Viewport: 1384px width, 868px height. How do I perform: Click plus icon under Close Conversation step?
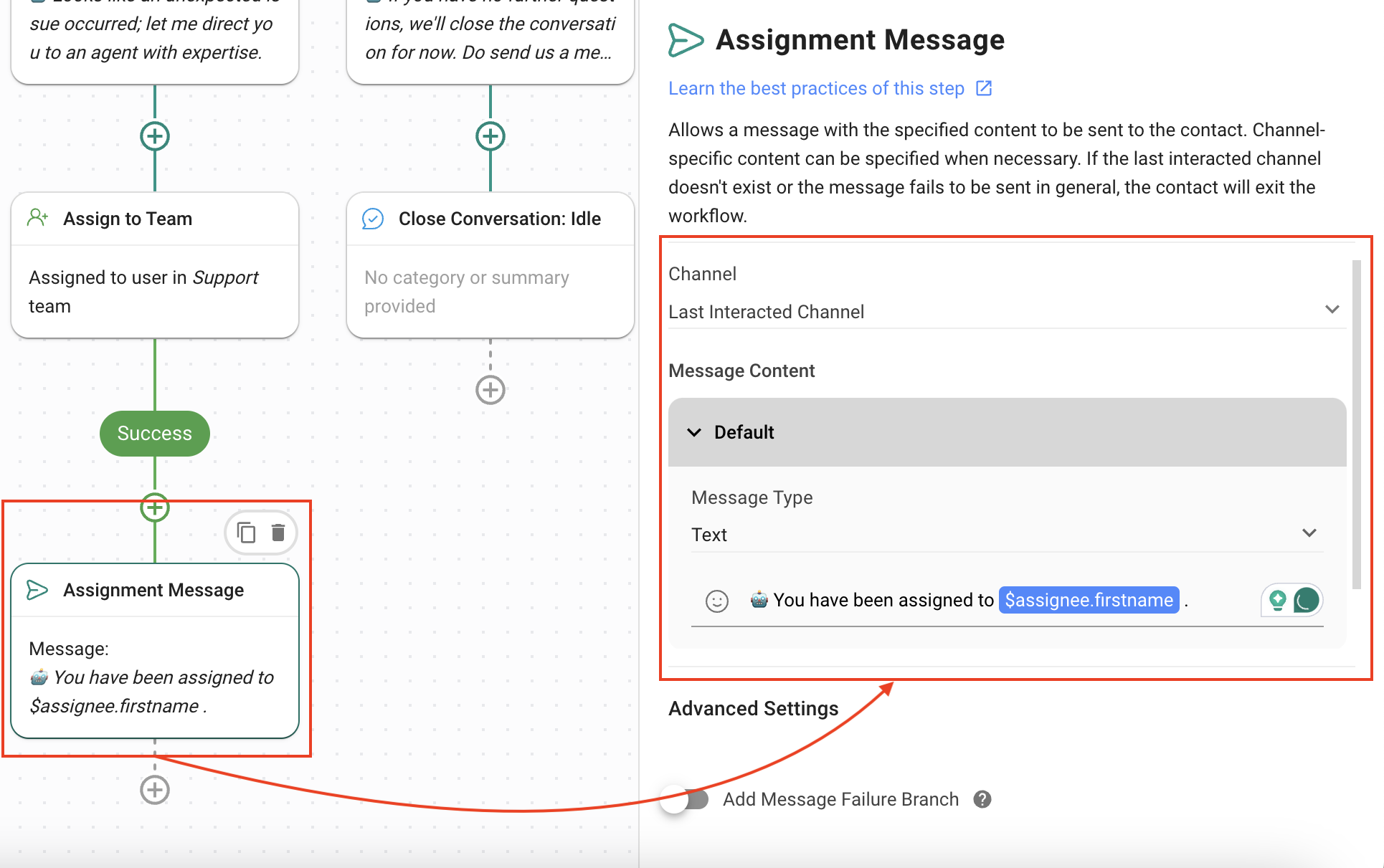[x=490, y=390]
